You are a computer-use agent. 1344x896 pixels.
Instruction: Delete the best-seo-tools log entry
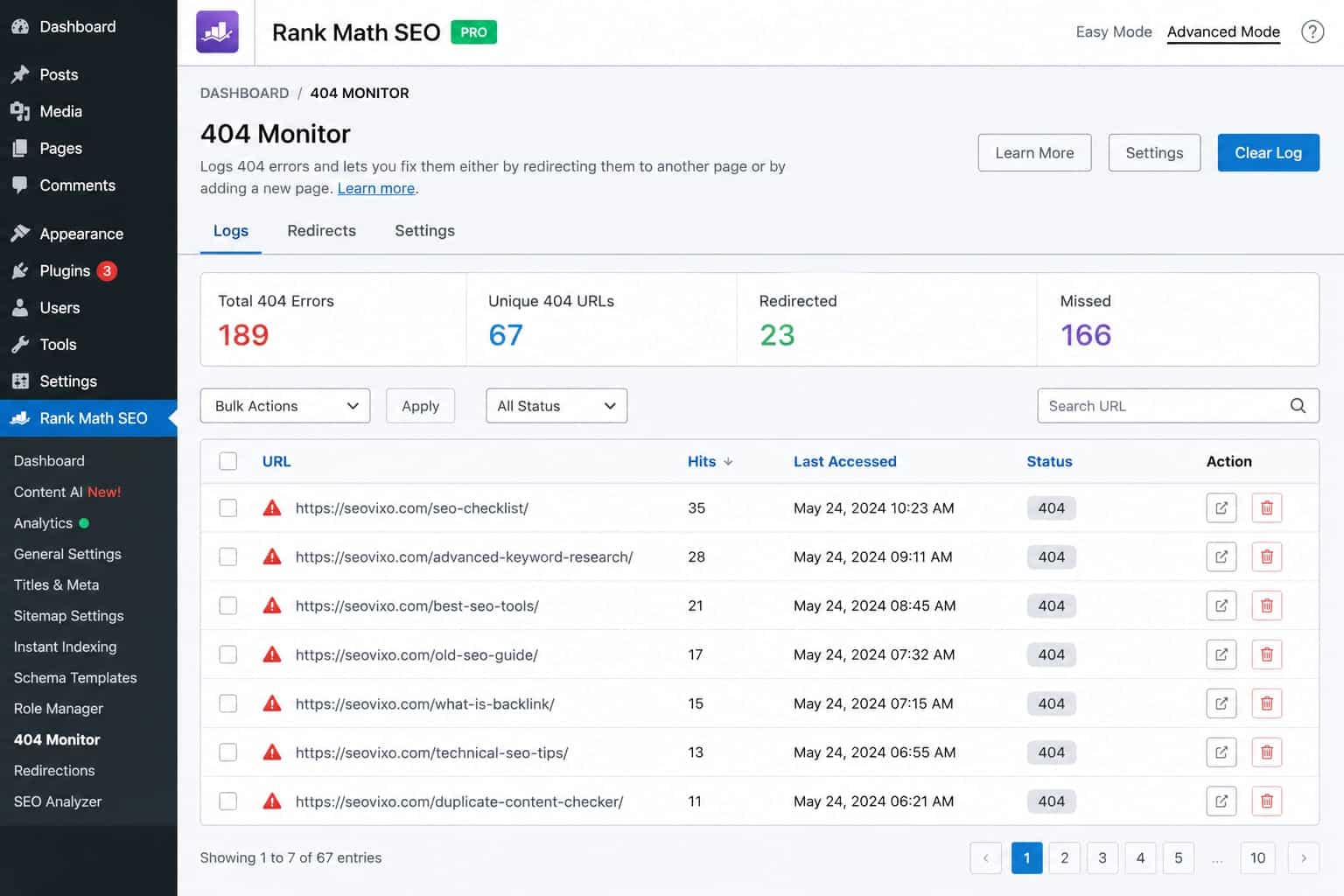coord(1266,605)
